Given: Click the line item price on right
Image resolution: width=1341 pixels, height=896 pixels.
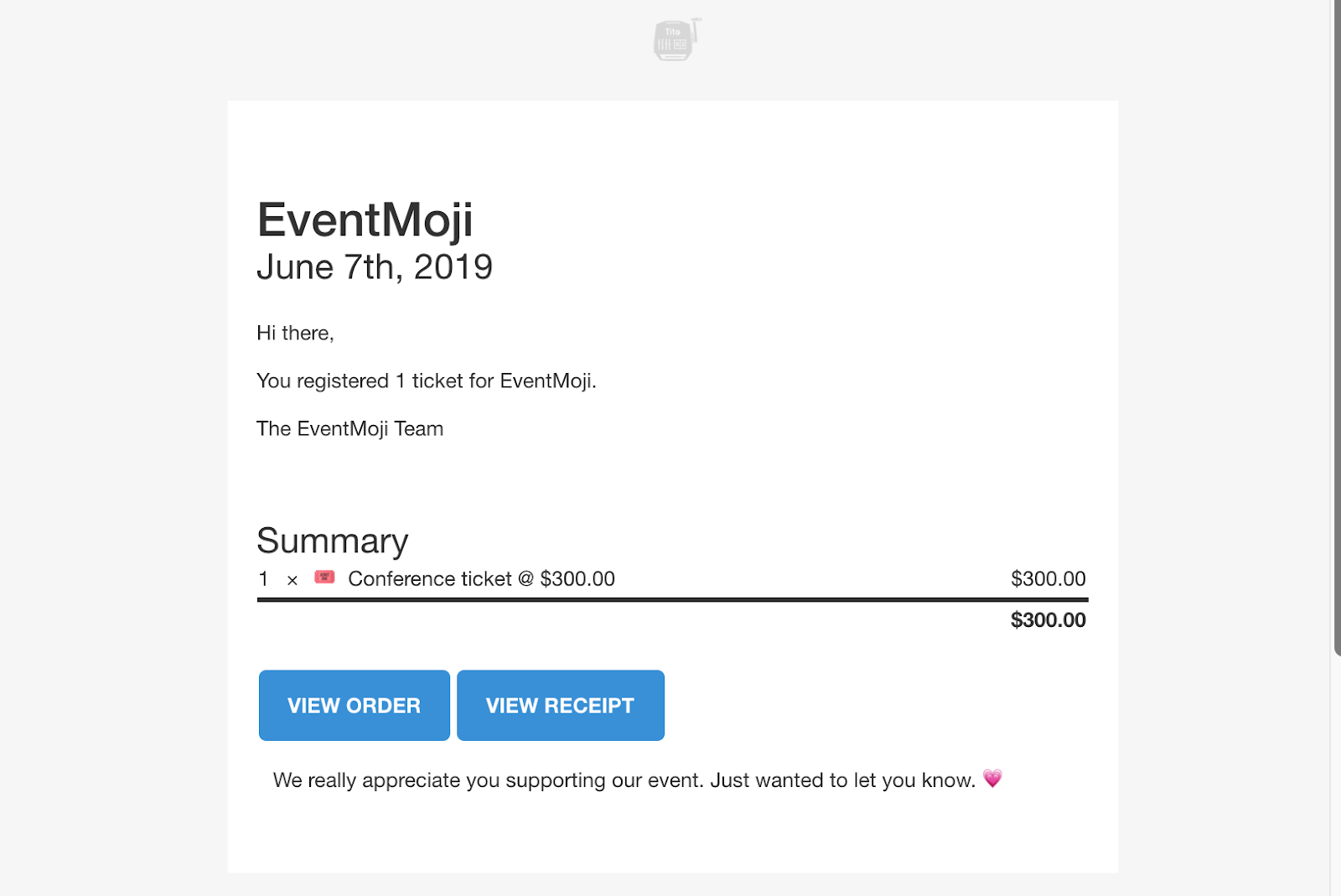Looking at the screenshot, I should tap(1048, 579).
